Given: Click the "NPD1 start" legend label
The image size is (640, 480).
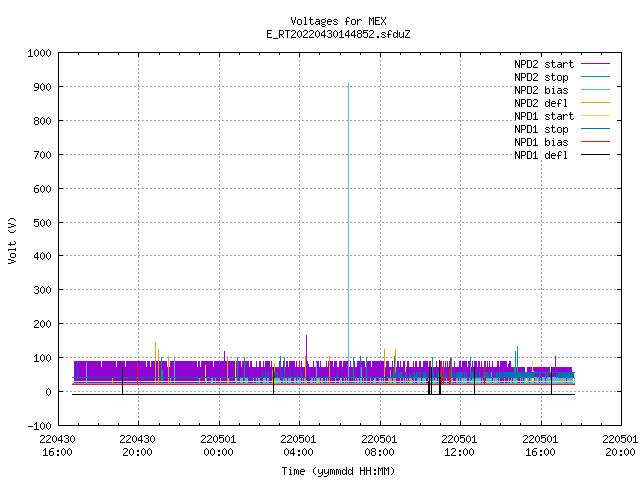Looking at the screenshot, I should coord(544,116).
